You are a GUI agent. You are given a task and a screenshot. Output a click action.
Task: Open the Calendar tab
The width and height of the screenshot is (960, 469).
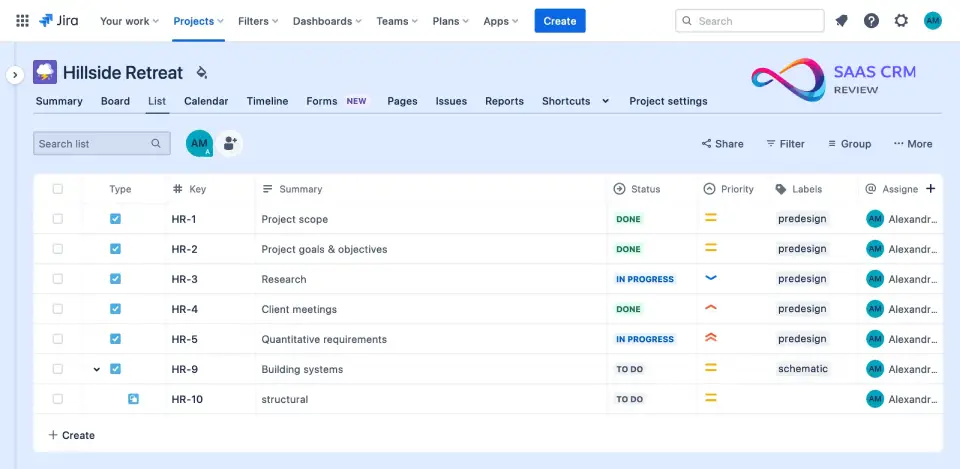pos(206,101)
